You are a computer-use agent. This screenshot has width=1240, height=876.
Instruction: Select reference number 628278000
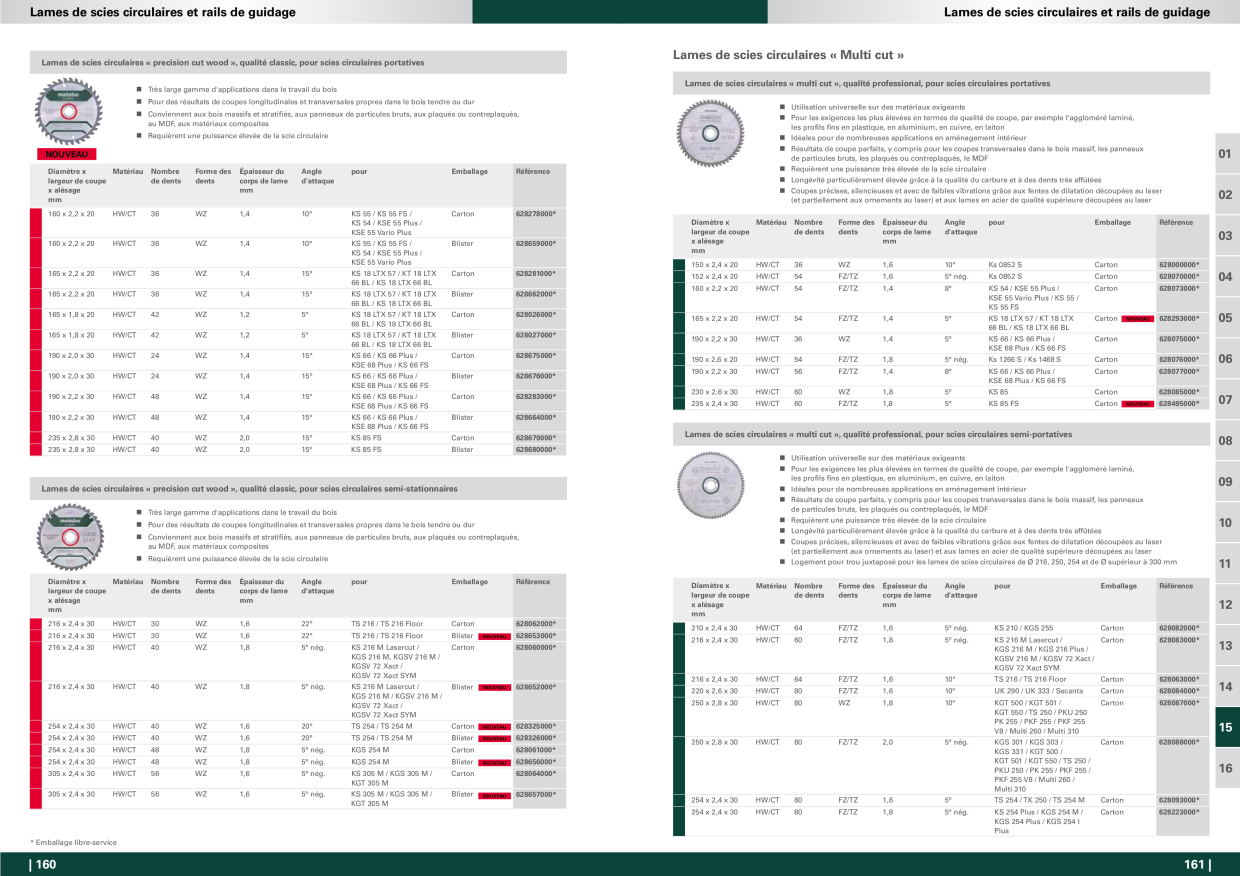coord(536,213)
